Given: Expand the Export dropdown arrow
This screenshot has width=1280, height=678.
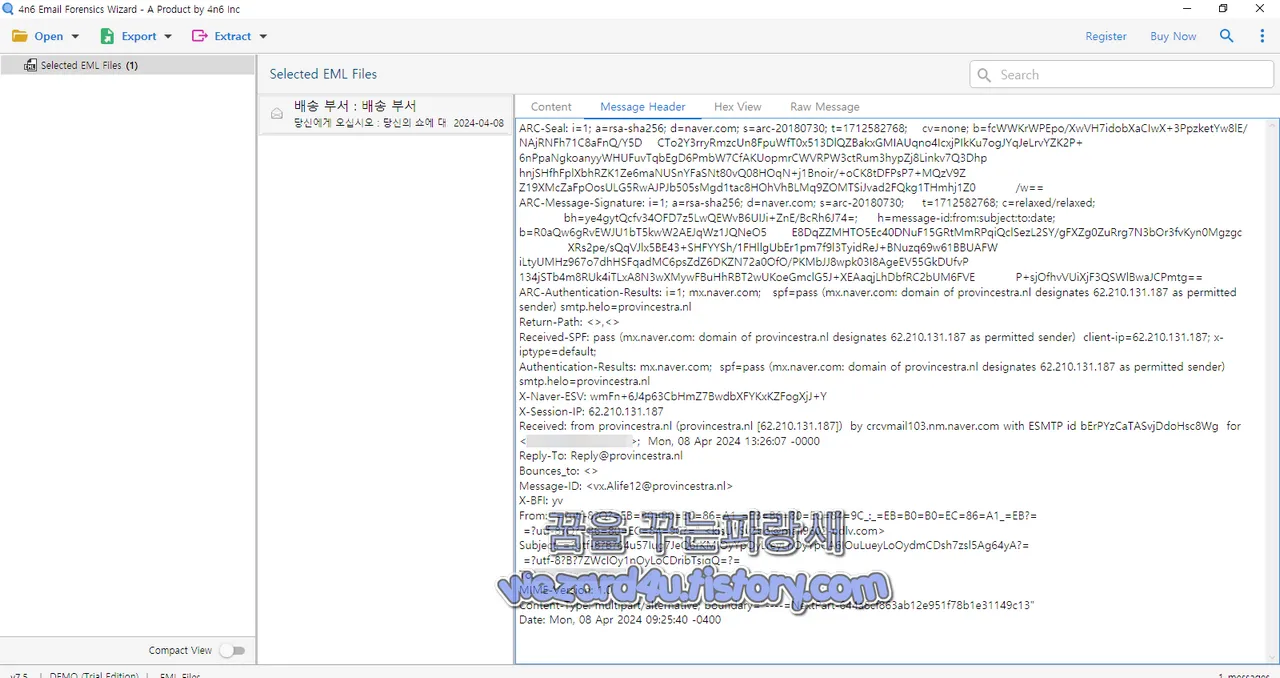Looking at the screenshot, I should pos(168,37).
